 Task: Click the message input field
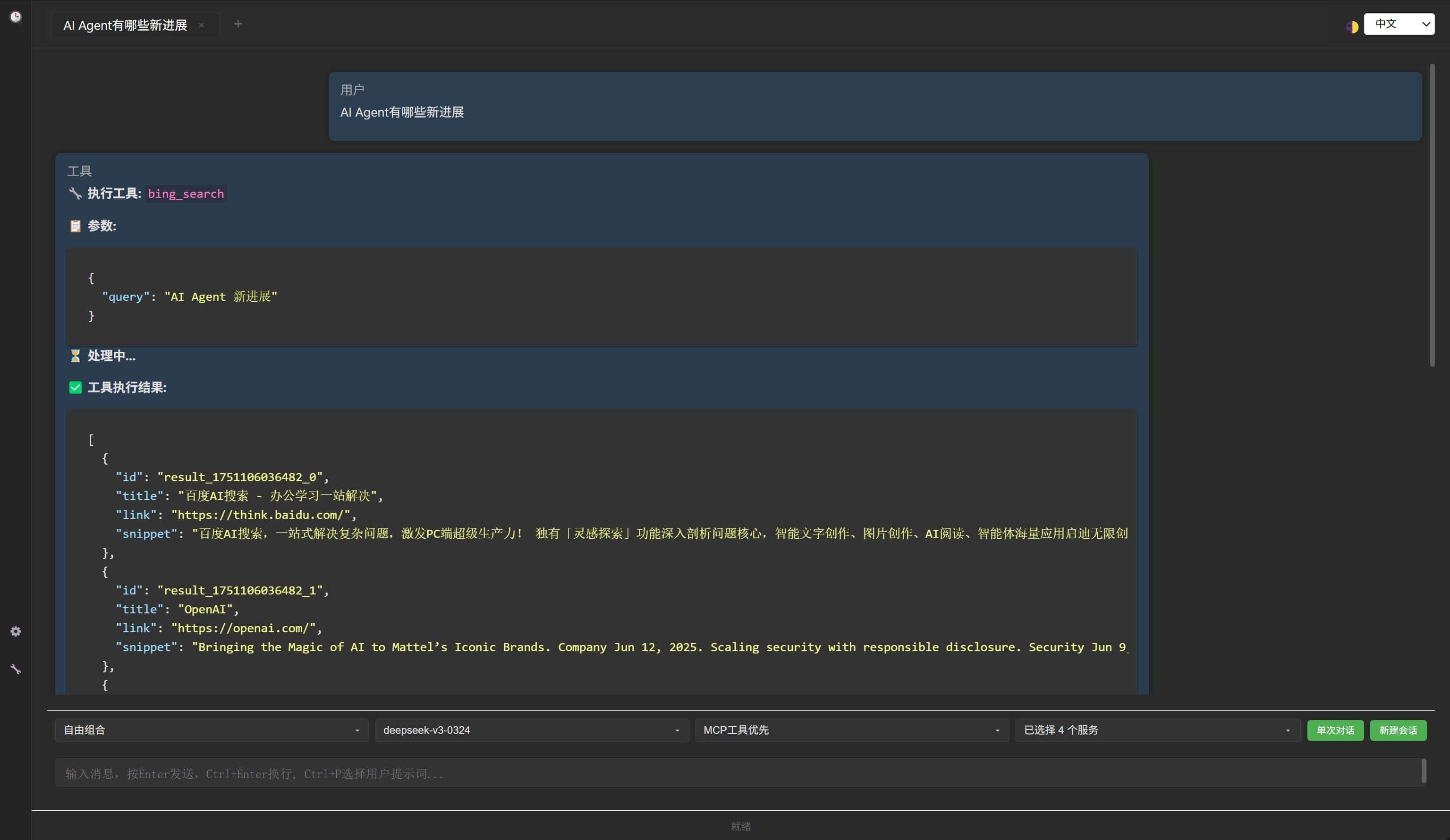point(737,773)
